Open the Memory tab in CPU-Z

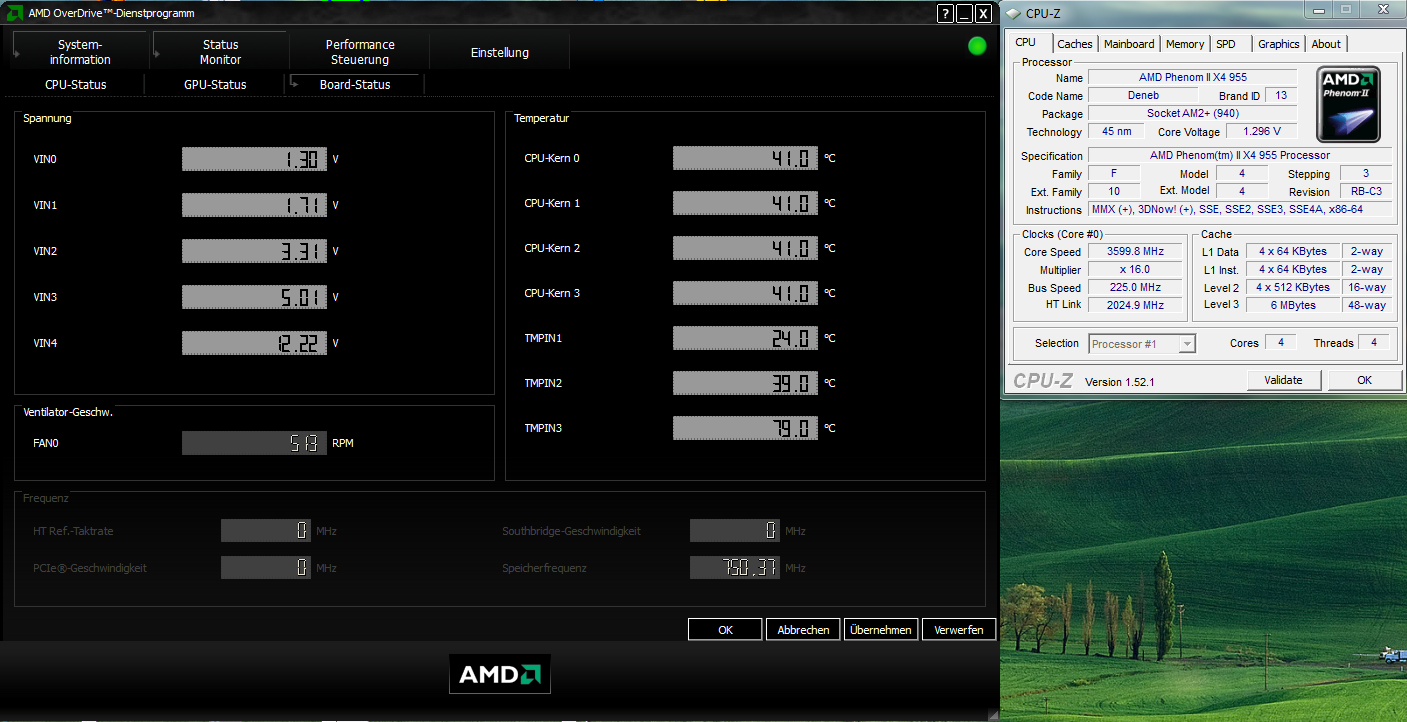click(1185, 44)
